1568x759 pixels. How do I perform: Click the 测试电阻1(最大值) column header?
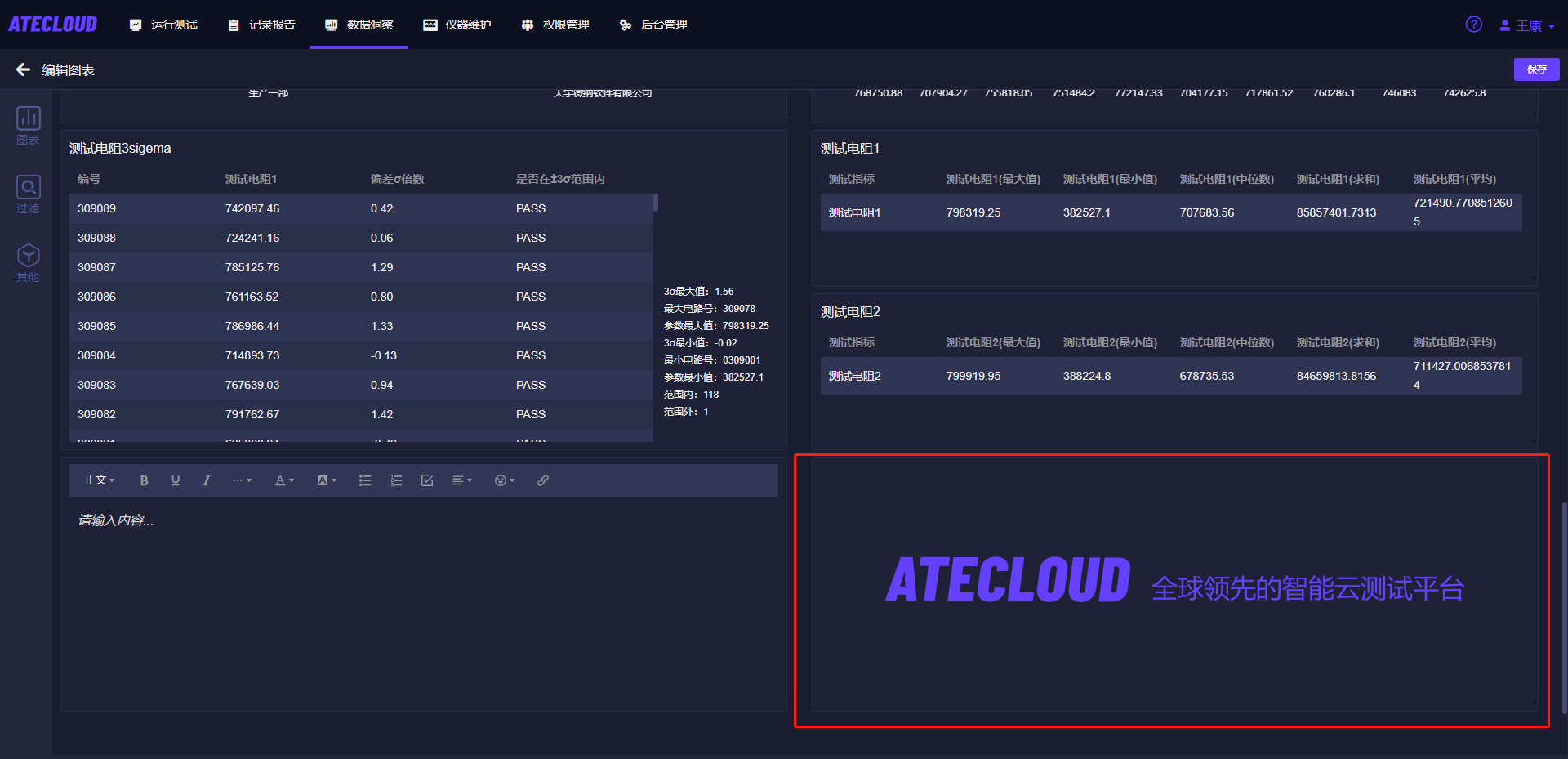click(x=993, y=179)
